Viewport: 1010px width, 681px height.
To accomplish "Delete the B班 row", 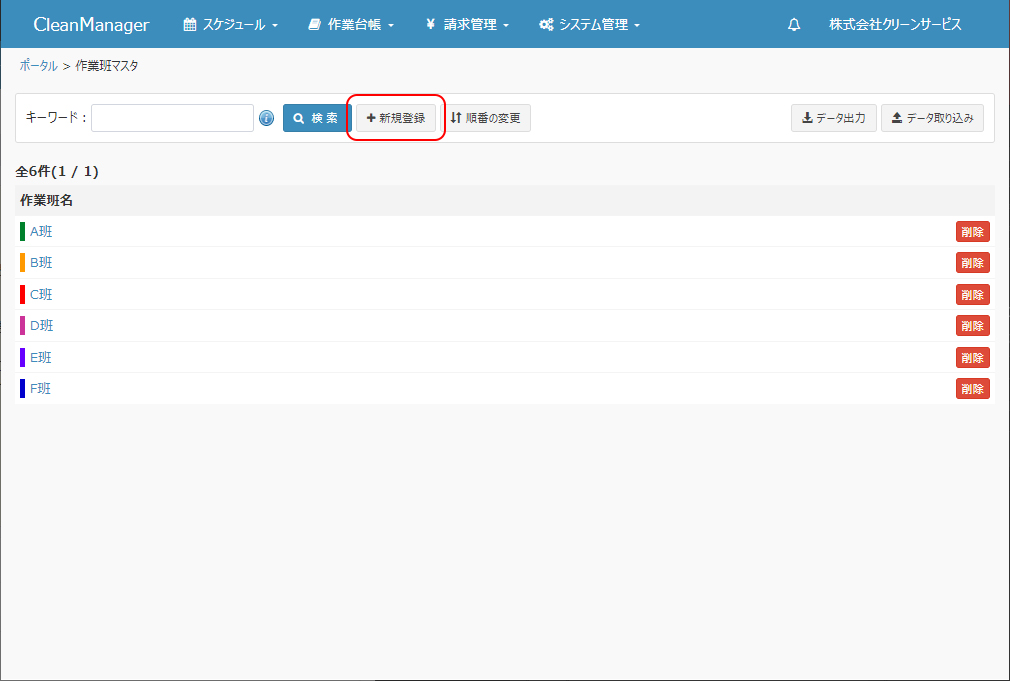I will 972,263.
